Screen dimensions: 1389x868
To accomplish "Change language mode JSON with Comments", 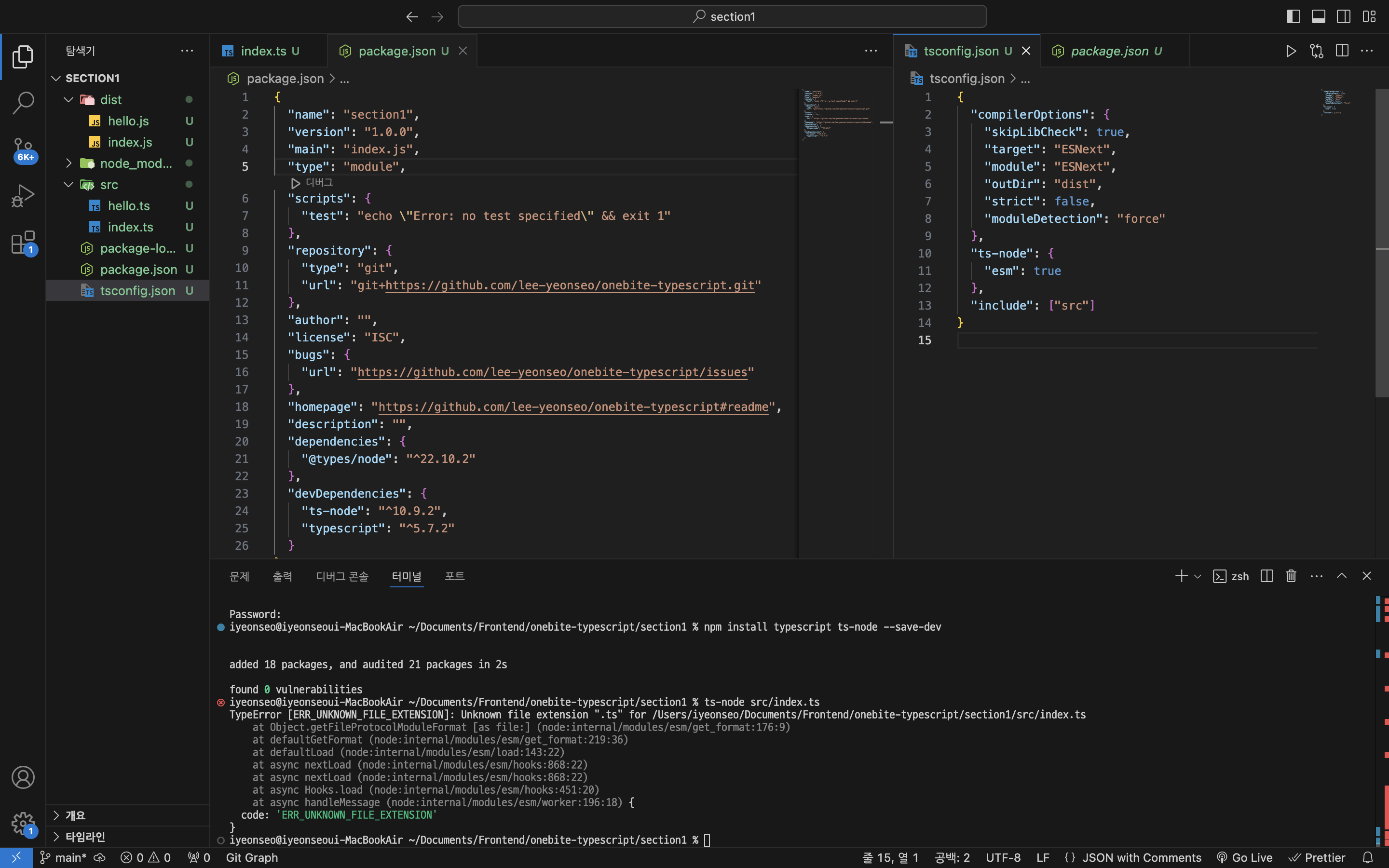I will click(x=1142, y=858).
